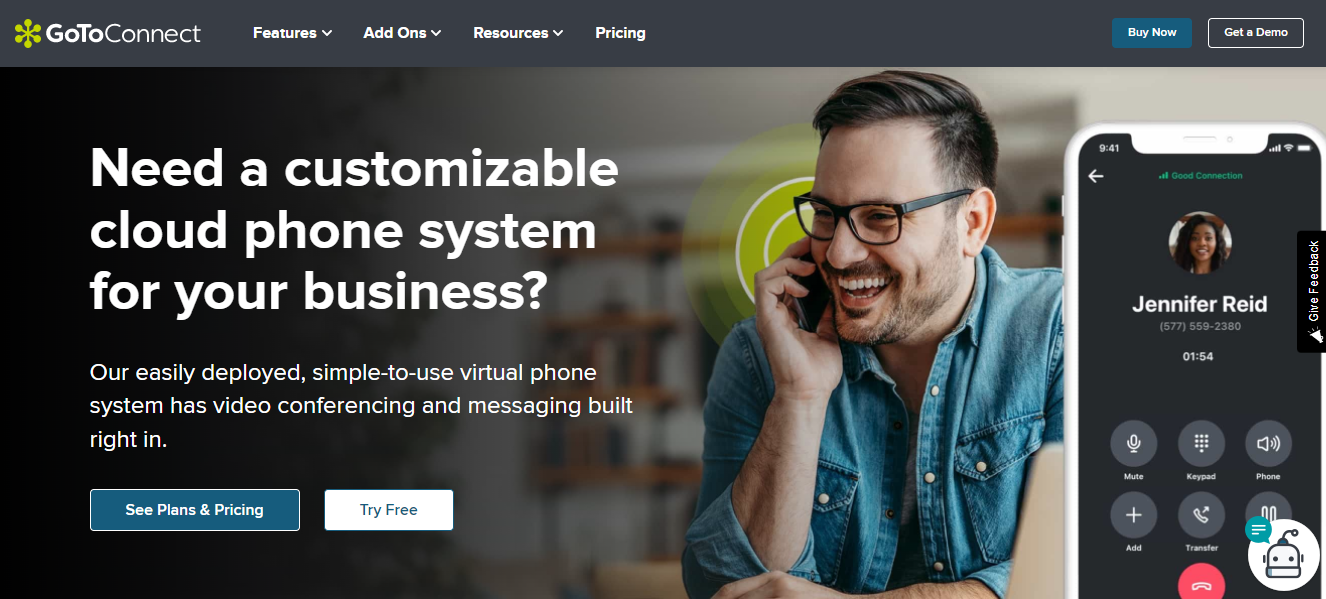This screenshot has width=1326, height=599.
Task: Expand the Add Ons dropdown menu
Action: [x=402, y=33]
